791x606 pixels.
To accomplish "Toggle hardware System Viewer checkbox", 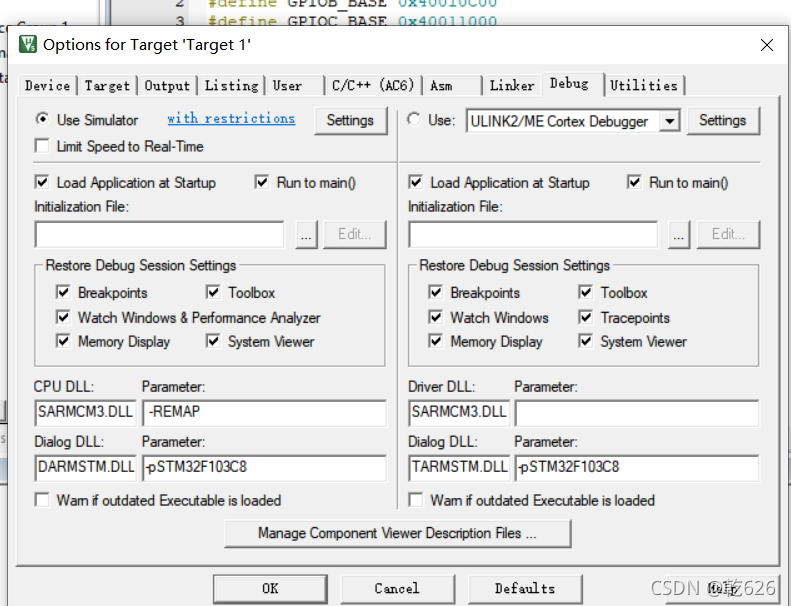I will (x=586, y=341).
